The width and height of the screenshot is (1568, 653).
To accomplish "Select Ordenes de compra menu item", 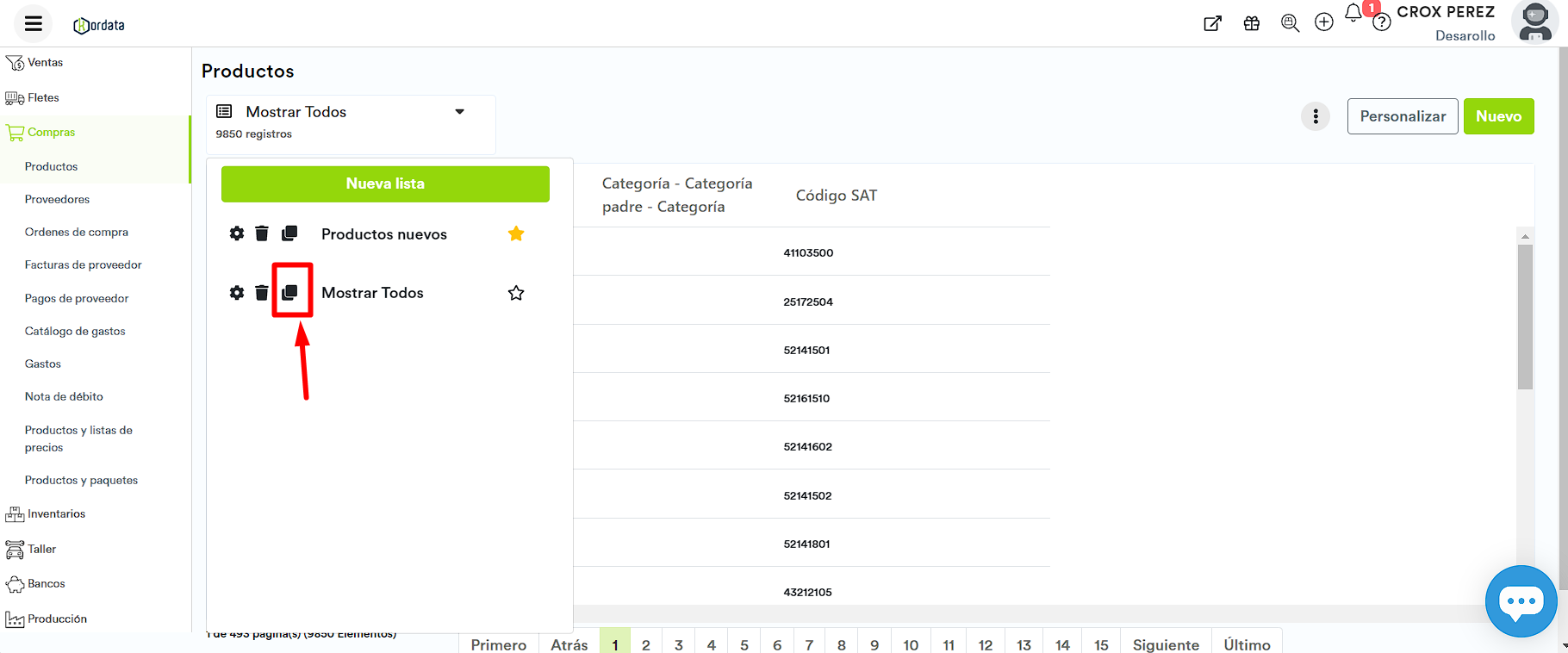I will (x=76, y=232).
